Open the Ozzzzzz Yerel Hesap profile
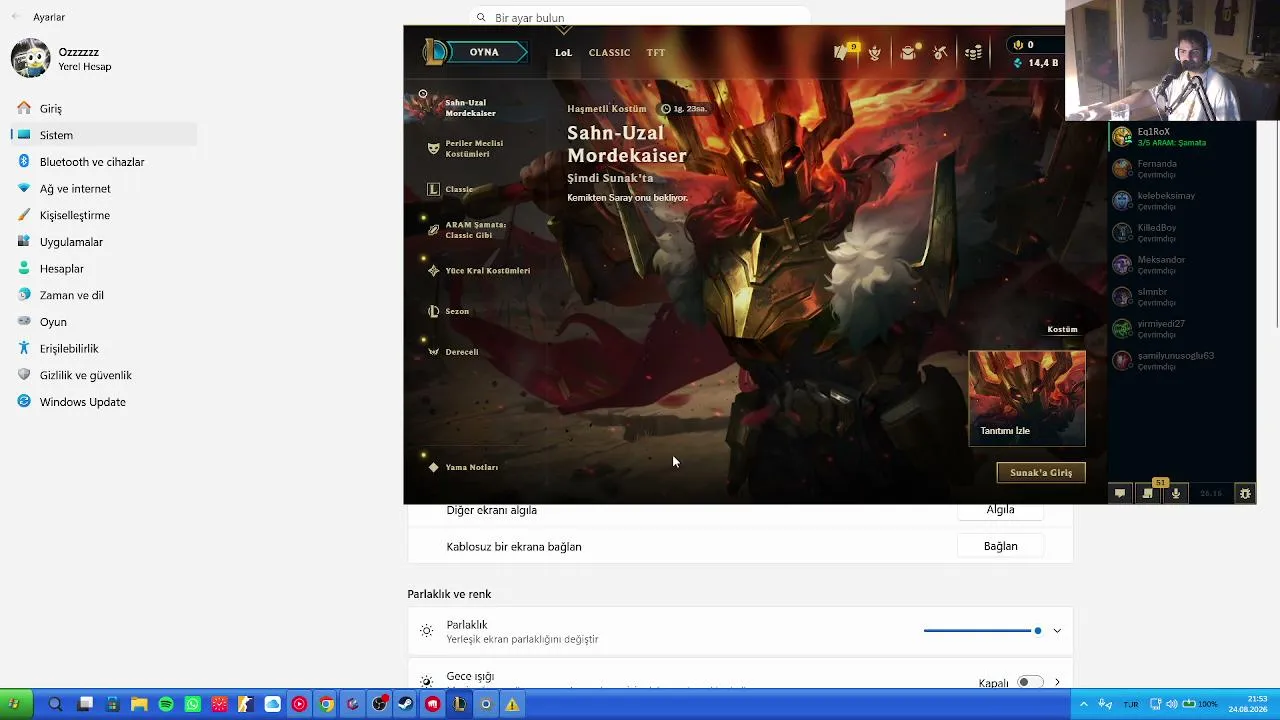Screen dimensions: 1280x720 [x=62, y=59]
